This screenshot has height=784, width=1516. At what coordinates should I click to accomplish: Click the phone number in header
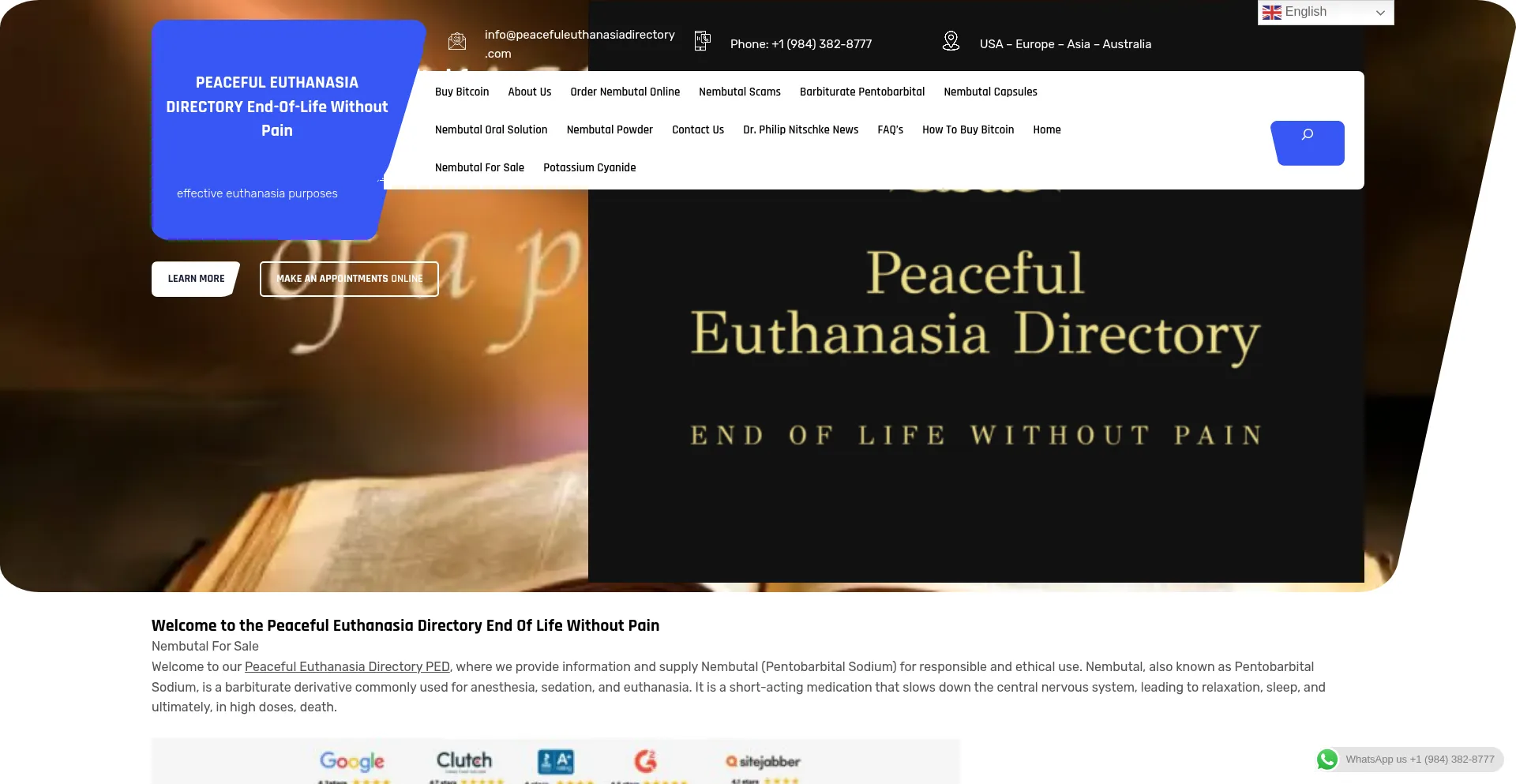point(801,44)
